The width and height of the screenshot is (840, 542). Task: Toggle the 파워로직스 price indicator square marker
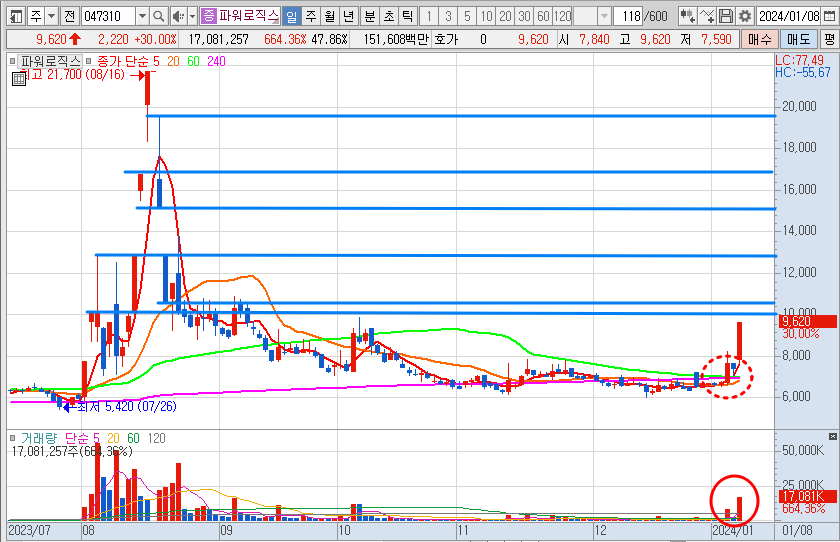pyautogui.click(x=12, y=61)
